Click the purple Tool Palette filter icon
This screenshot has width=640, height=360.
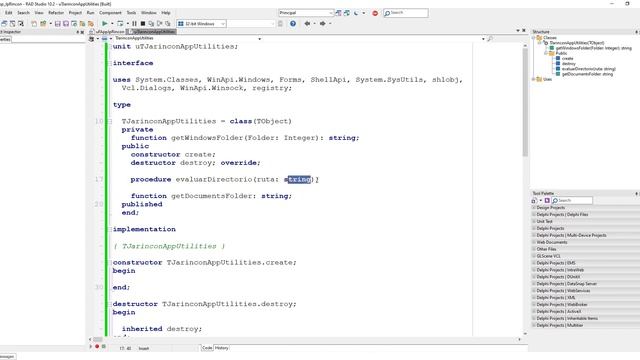click(547, 200)
